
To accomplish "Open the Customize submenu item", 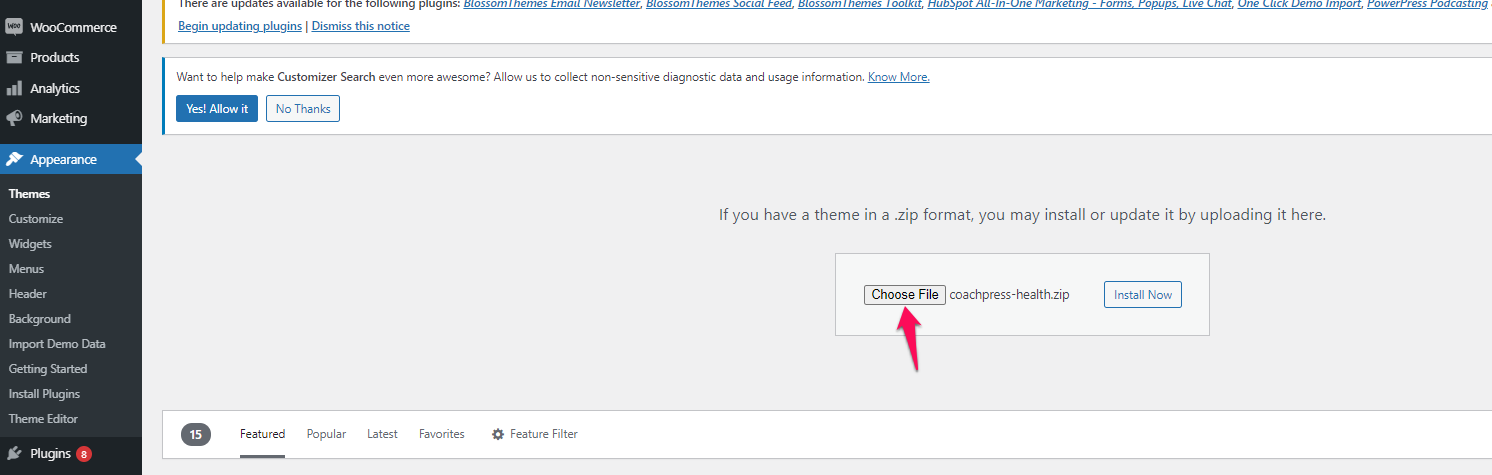I will [x=36, y=219].
